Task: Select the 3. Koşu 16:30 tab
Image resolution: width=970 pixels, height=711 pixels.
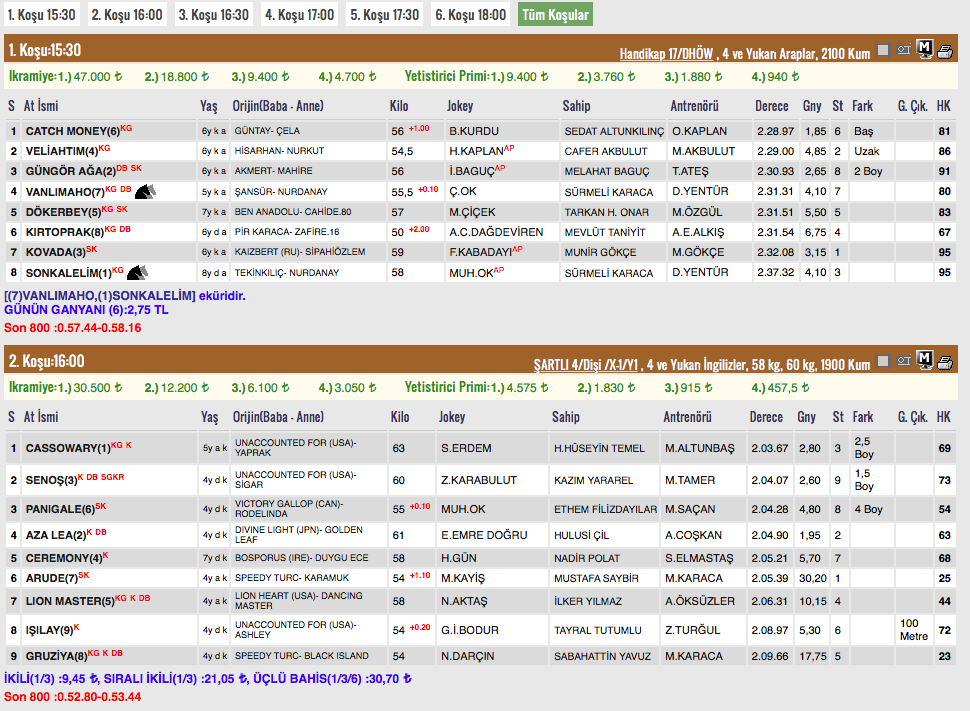Action: (214, 15)
